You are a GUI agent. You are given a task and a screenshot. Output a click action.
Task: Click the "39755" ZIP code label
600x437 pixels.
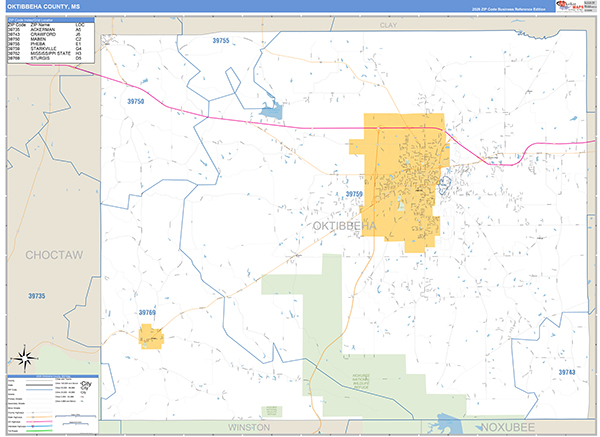[221, 41]
